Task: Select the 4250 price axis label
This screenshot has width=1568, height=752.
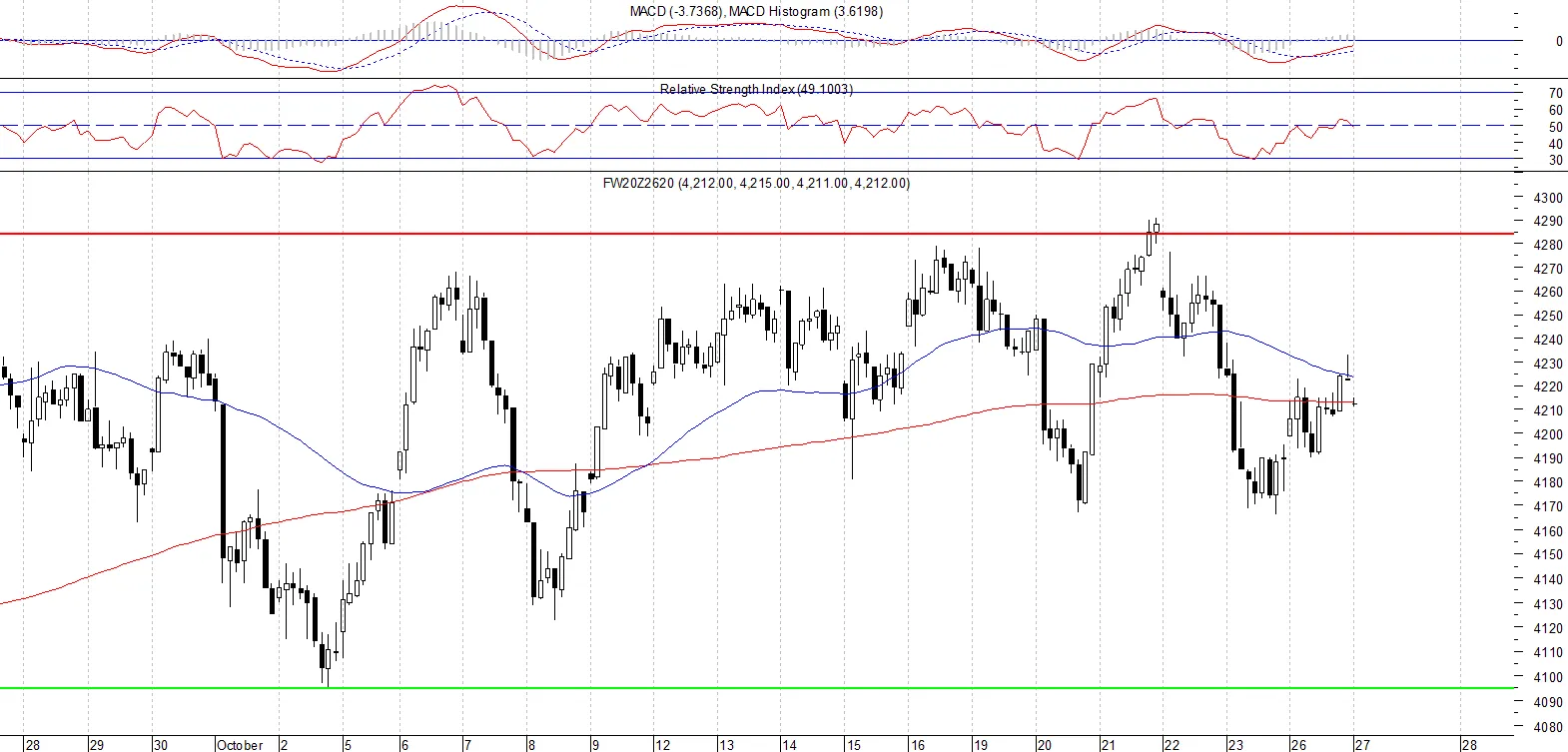Action: click(1549, 317)
